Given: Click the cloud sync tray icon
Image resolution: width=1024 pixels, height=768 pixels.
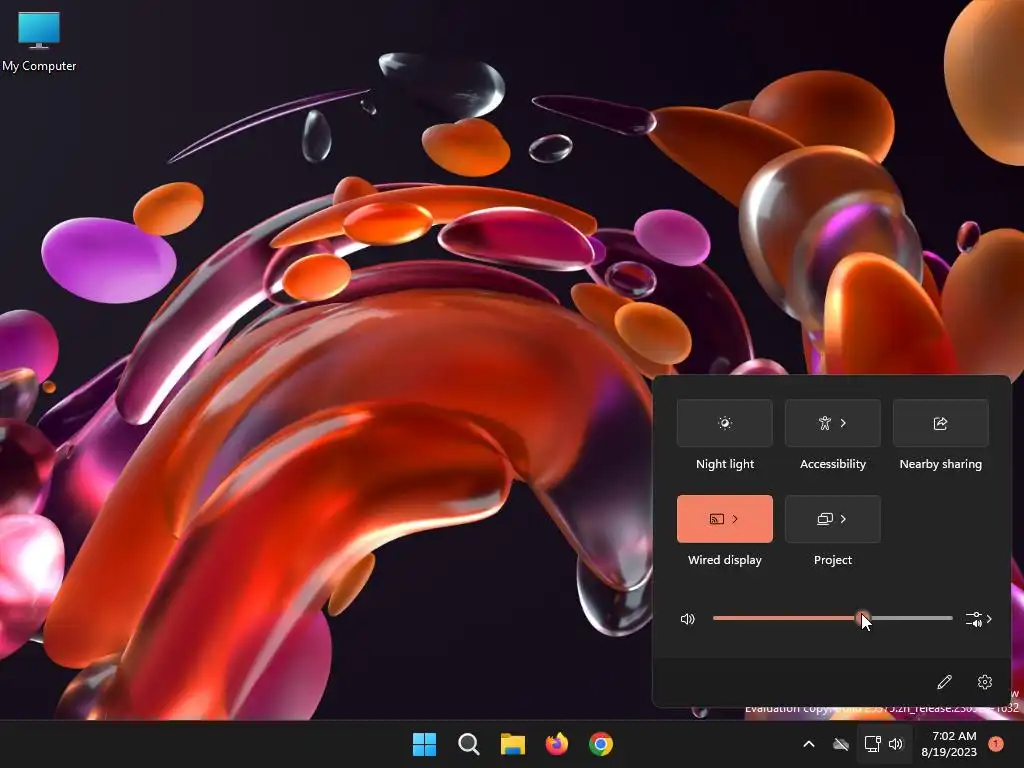Looking at the screenshot, I should coord(840,744).
